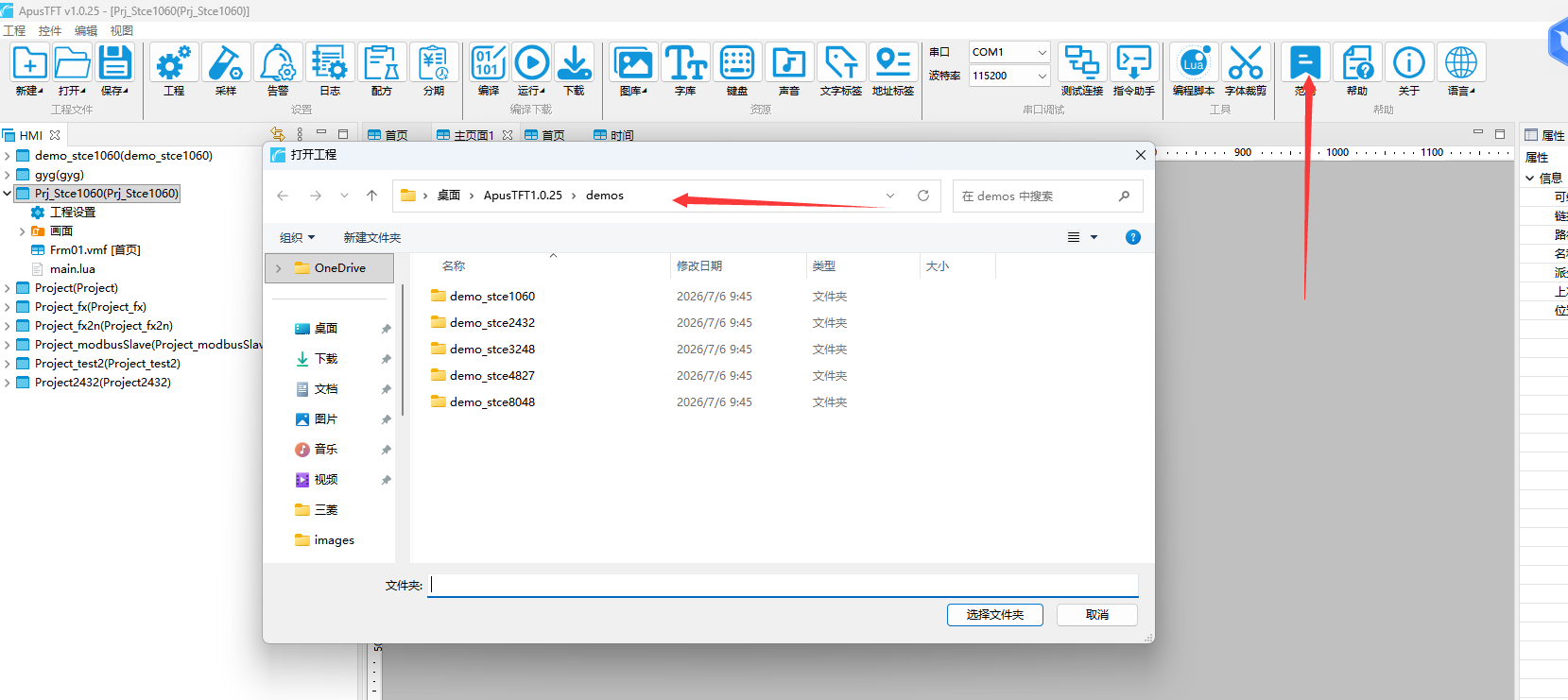Go up one folder level in the dialog
This screenshot has height=700, width=1568.
tap(372, 196)
